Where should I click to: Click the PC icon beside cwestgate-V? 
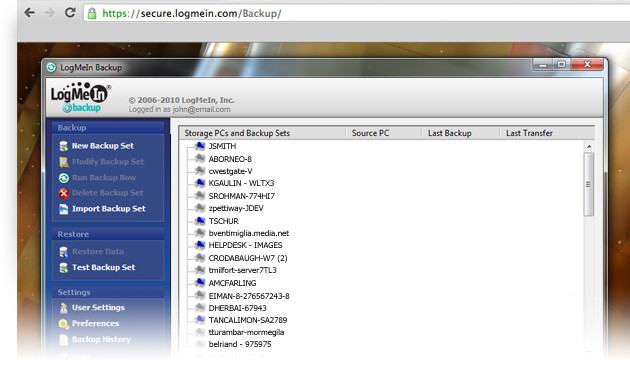200,171
